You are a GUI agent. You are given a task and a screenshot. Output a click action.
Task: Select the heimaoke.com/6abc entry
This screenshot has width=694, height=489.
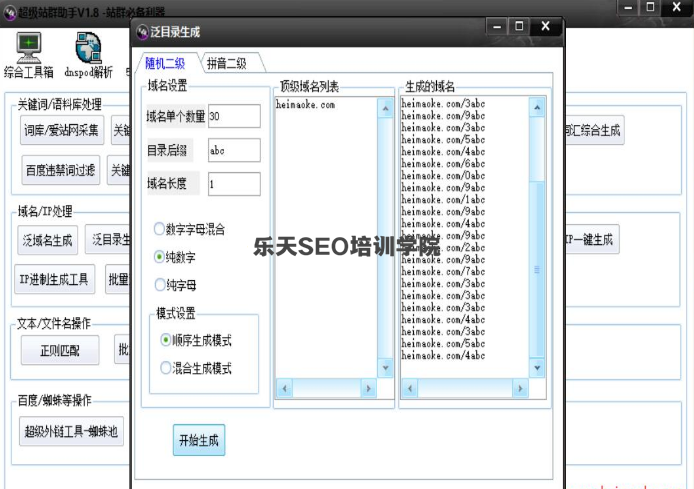point(443,164)
